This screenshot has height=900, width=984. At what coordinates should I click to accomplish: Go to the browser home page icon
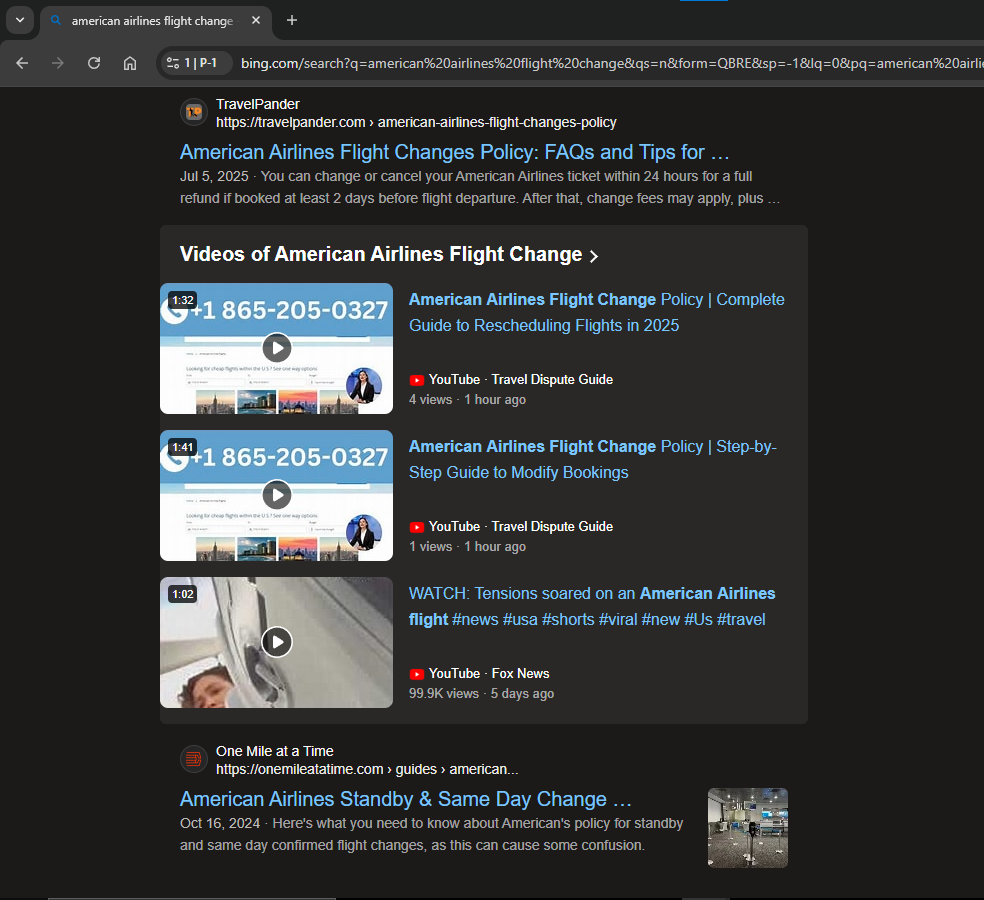pos(130,63)
